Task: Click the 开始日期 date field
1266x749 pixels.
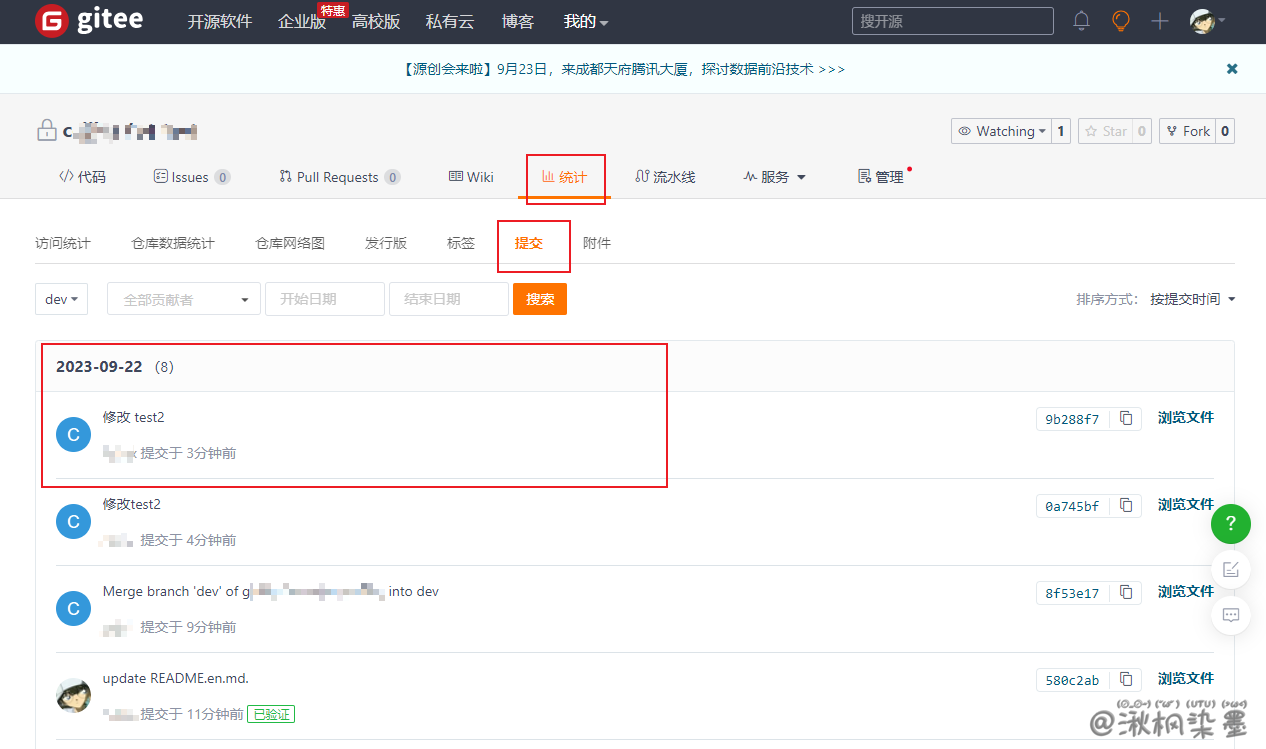Action: 324,299
